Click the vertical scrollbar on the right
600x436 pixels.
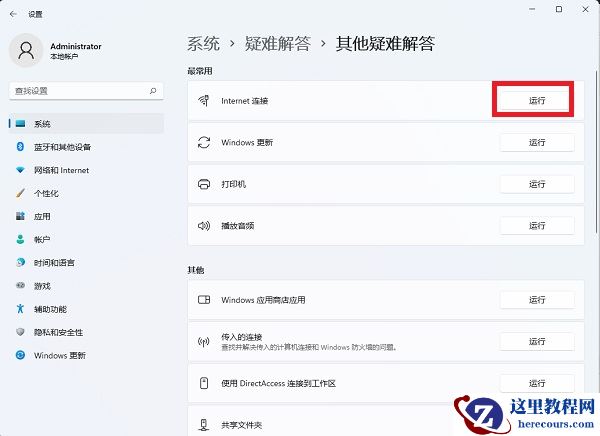(x=596, y=151)
